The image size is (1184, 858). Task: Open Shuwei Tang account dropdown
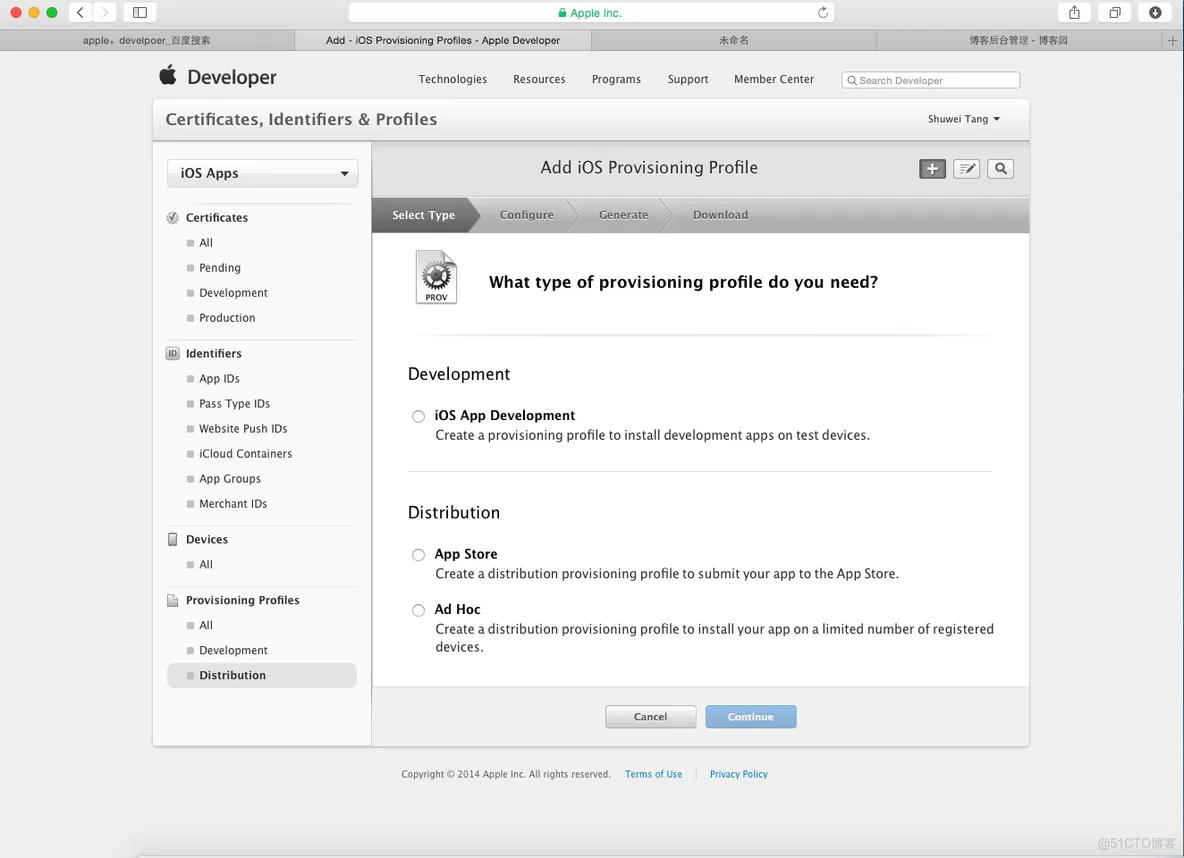(964, 119)
